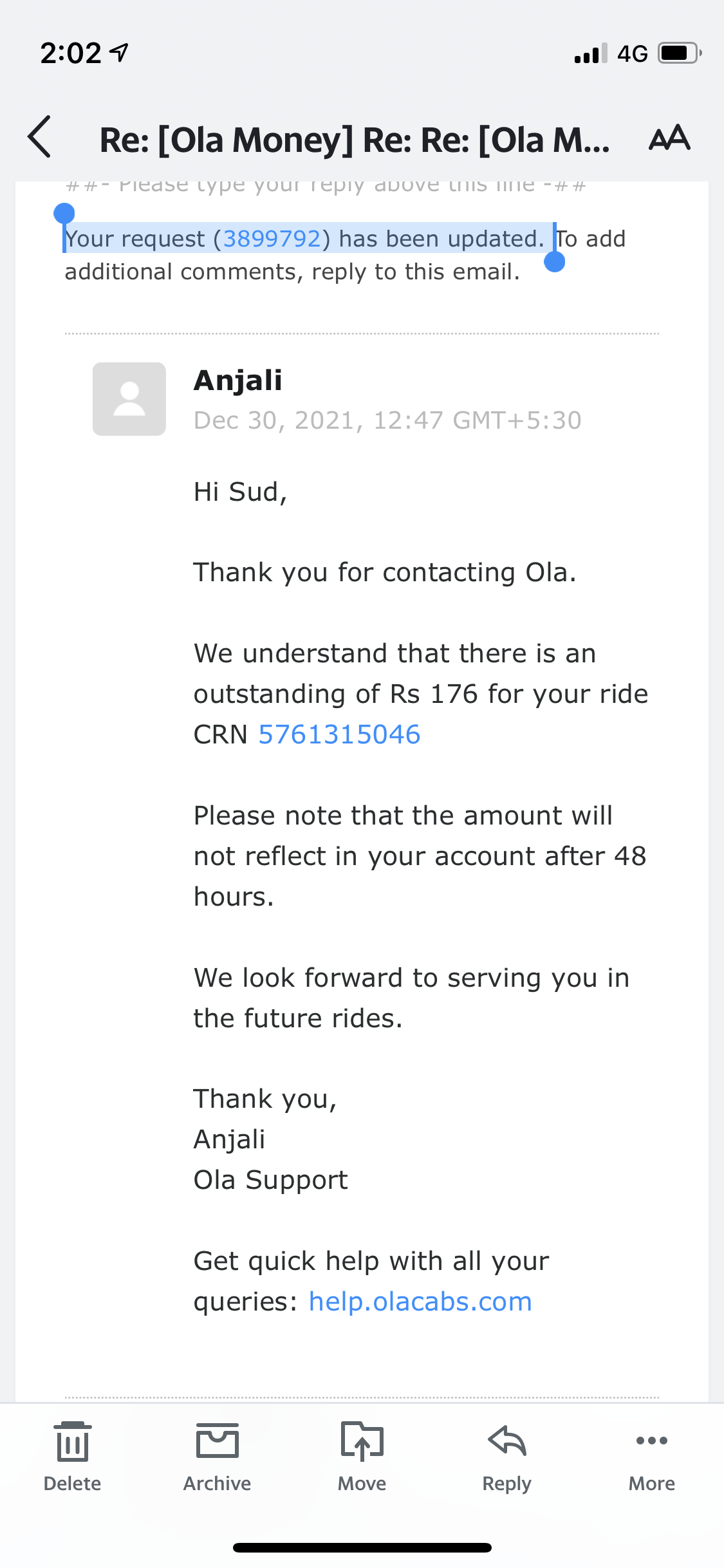
Task: Tap the selection start handle
Action: (x=64, y=213)
